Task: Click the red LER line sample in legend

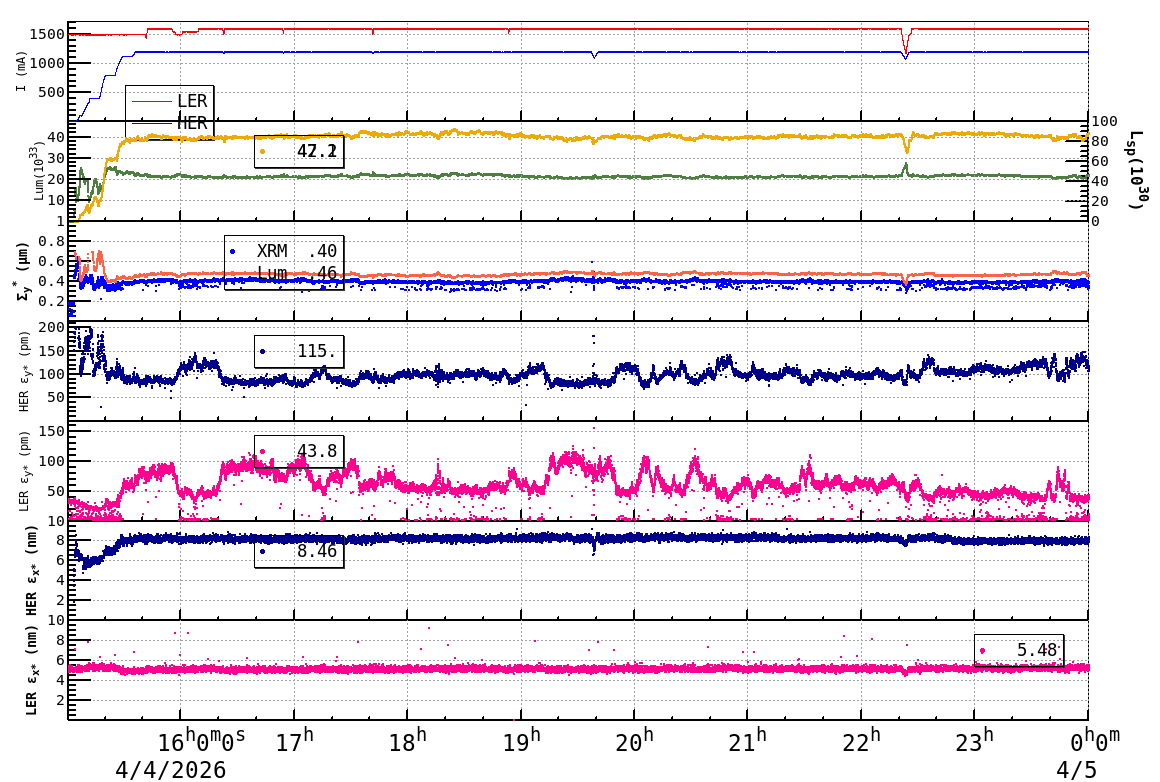Action: 151,101
